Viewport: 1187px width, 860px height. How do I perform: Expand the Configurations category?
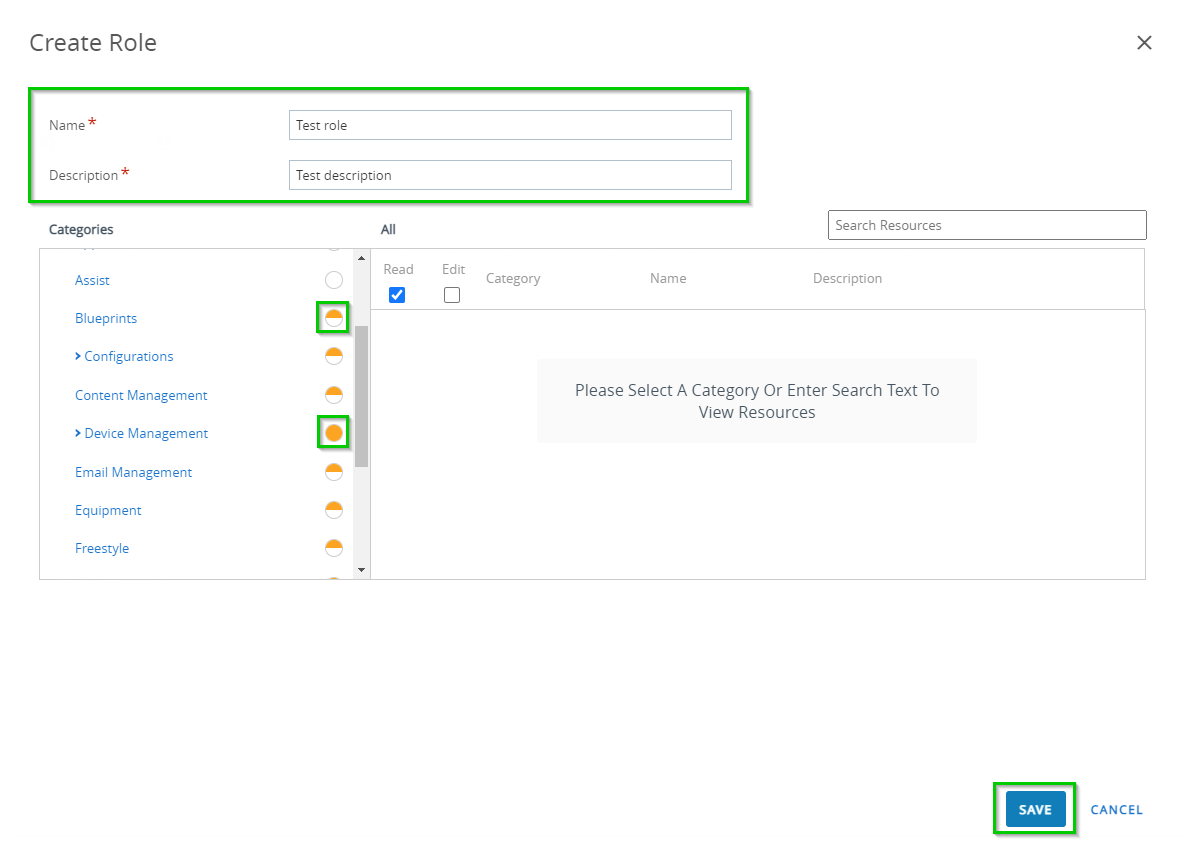(x=77, y=356)
